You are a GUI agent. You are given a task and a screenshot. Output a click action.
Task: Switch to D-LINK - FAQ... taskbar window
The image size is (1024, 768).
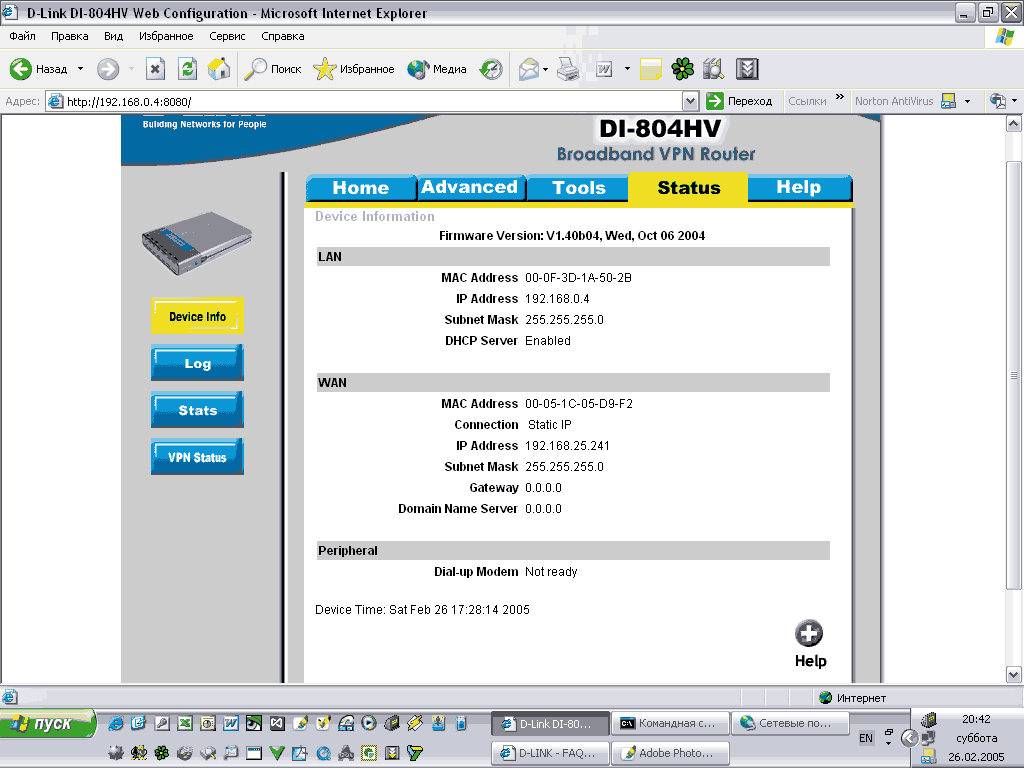(x=550, y=753)
